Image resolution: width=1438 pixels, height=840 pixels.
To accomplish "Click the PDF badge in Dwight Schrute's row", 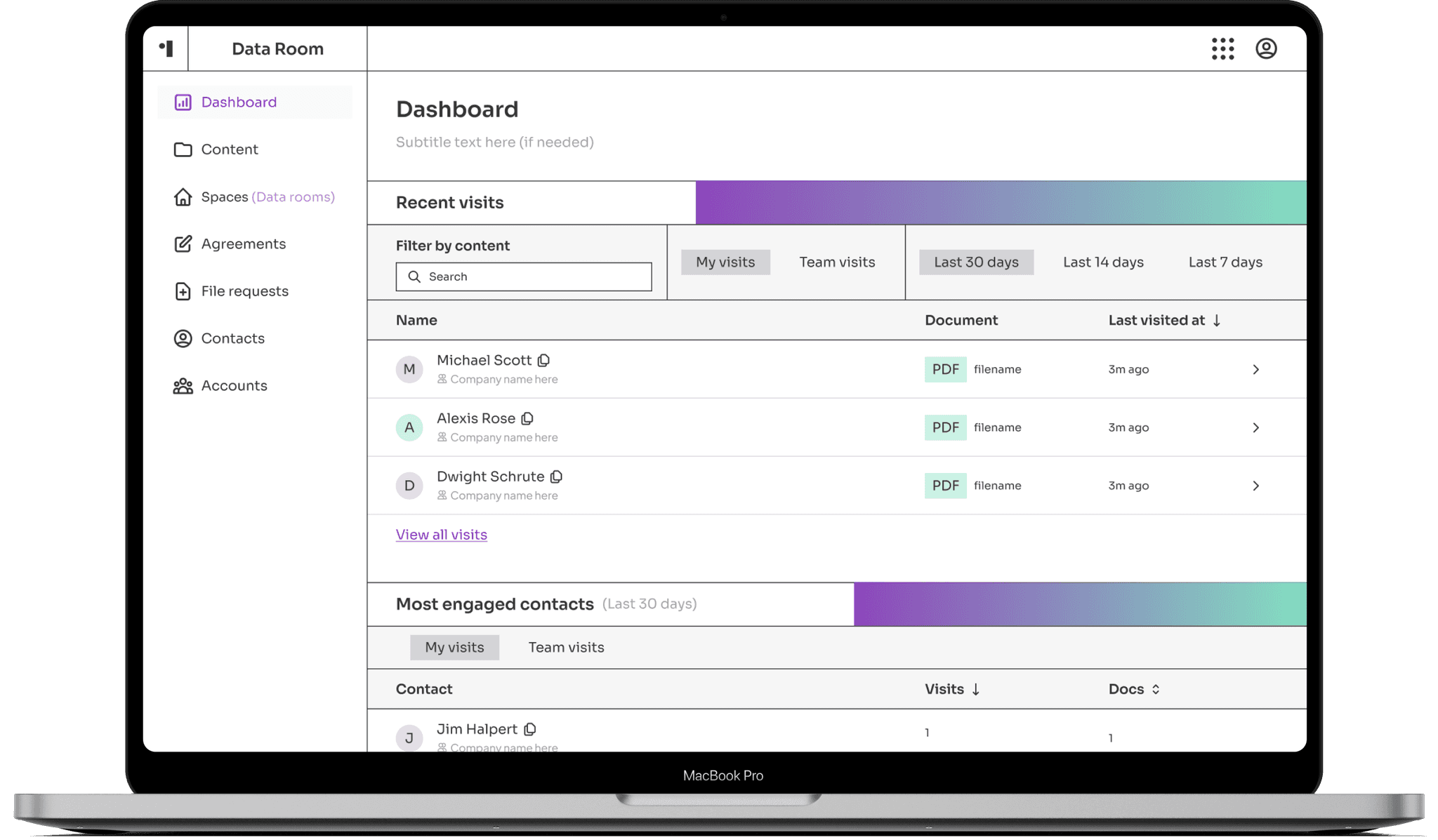I will click(x=945, y=486).
